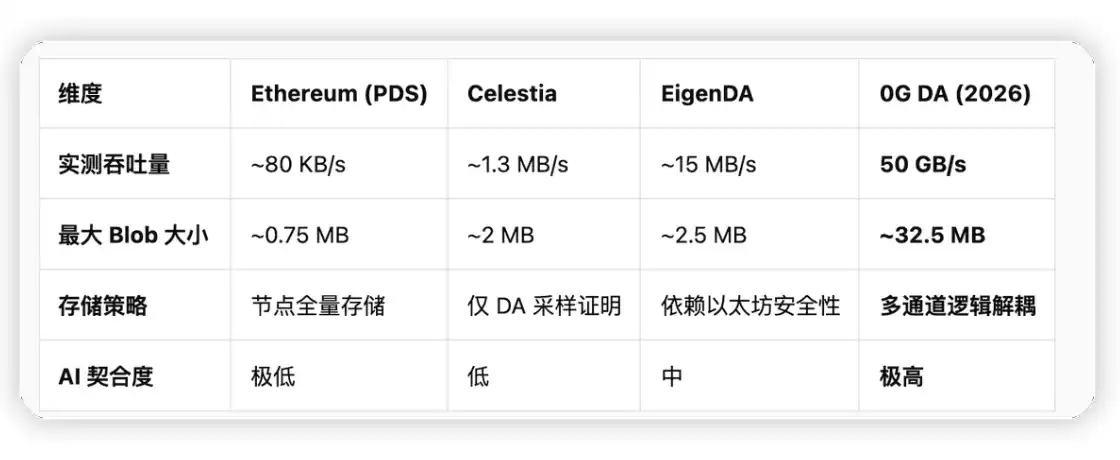Click the 节点全量存储 cell
Image resolution: width=1120 pixels, height=460 pixels.
coord(318,306)
